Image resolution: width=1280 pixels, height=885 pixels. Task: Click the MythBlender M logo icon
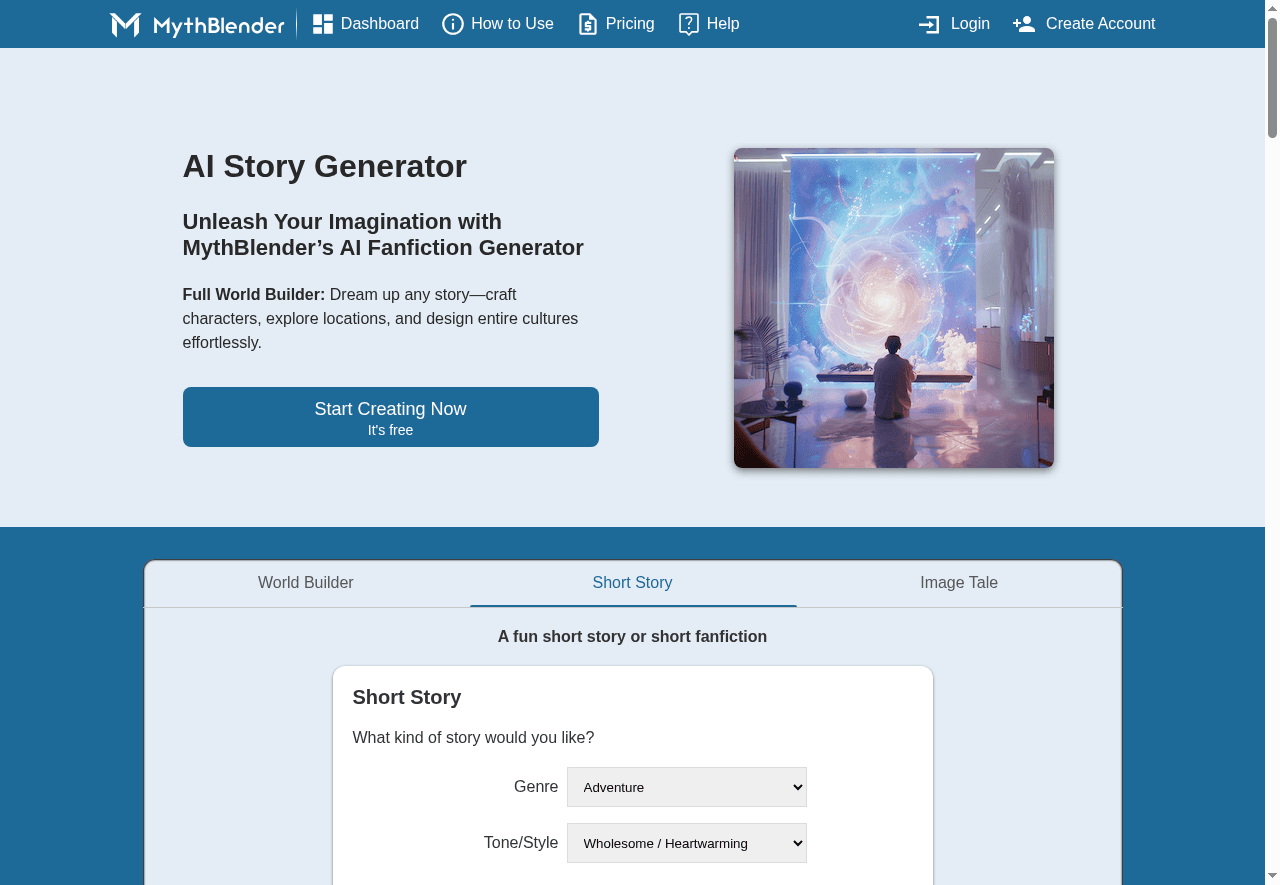[x=125, y=25]
